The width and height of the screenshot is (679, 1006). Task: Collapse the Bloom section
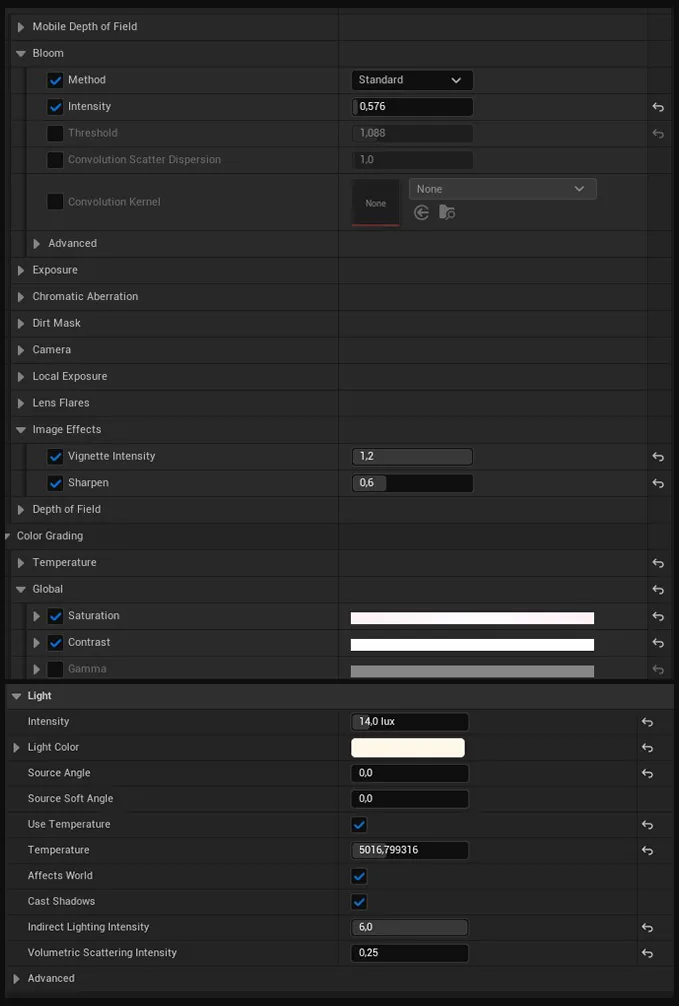pyautogui.click(x=21, y=54)
